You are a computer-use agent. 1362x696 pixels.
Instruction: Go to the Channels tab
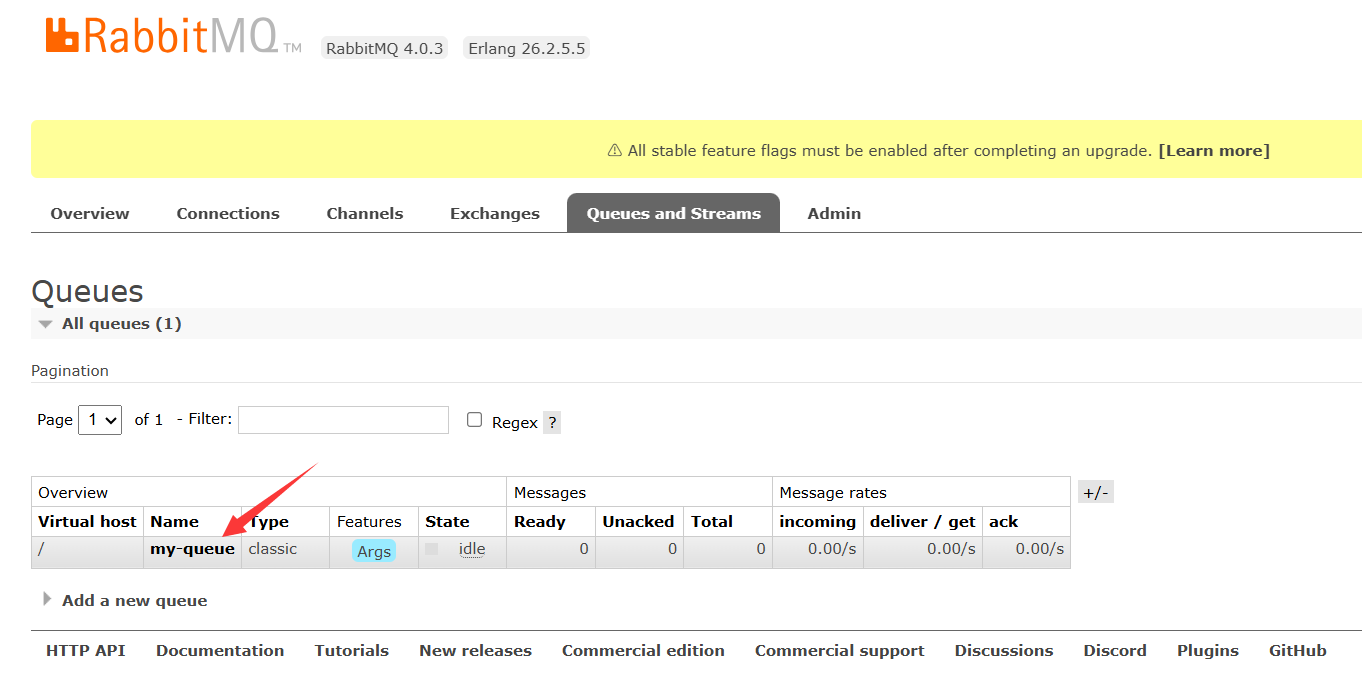click(365, 213)
